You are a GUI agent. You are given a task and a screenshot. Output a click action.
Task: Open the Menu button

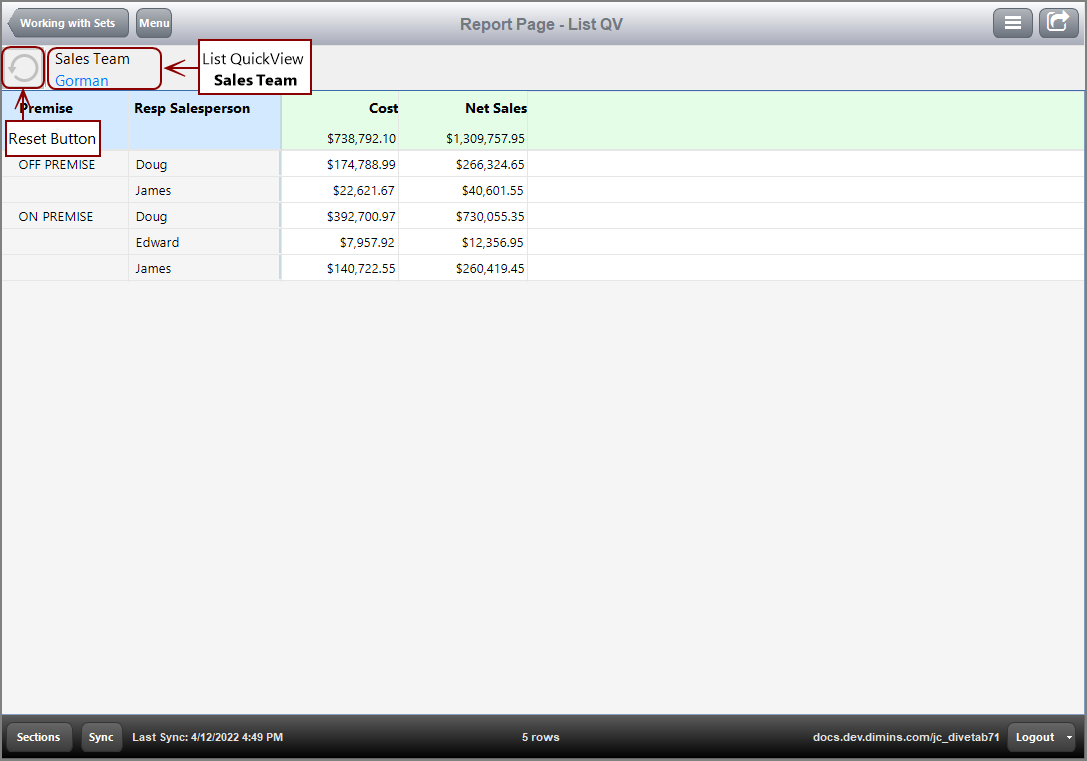[153, 22]
